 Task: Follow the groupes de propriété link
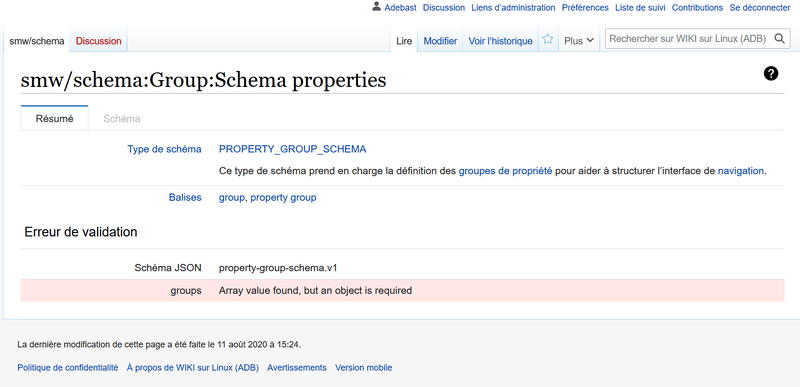click(505, 171)
